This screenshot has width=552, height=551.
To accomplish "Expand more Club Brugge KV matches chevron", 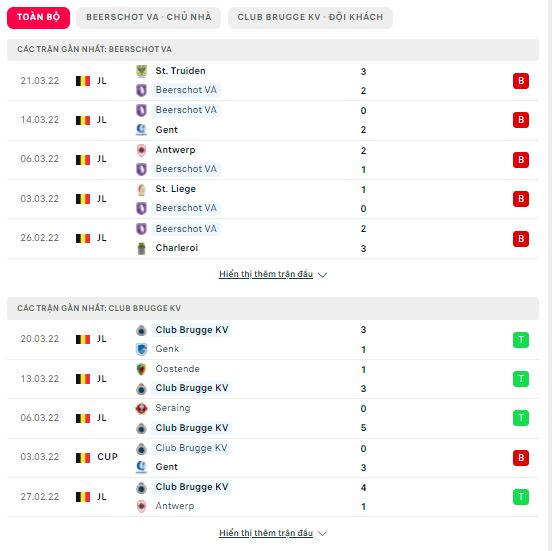I will 322,533.
